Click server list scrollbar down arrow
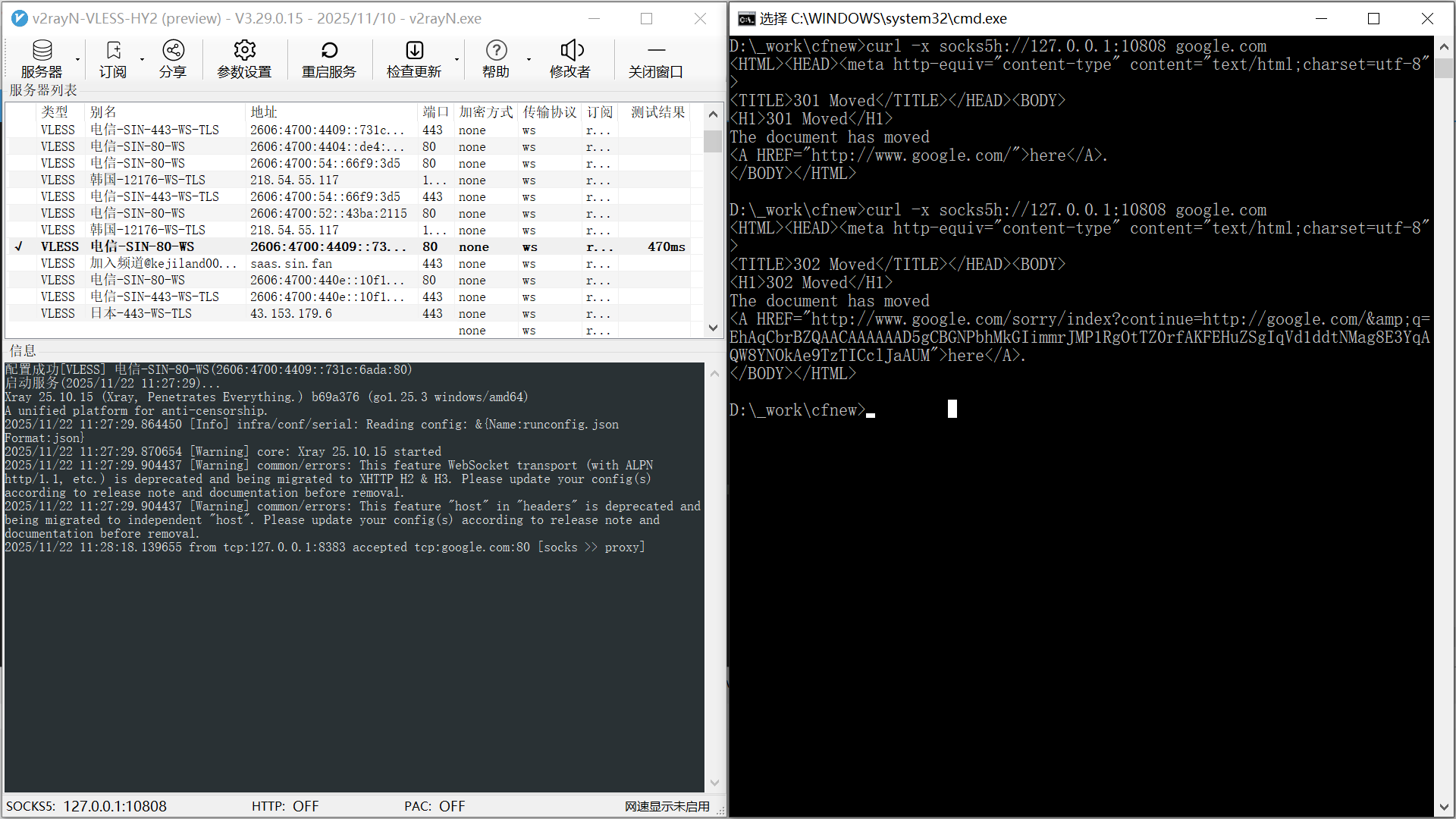The height and width of the screenshot is (819, 1456). point(713,328)
